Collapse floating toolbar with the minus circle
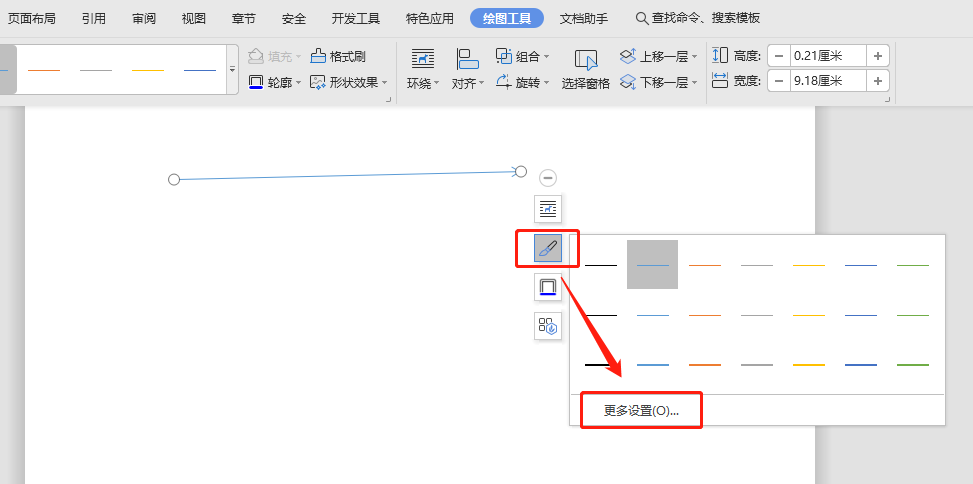This screenshot has width=973, height=484. (548, 178)
